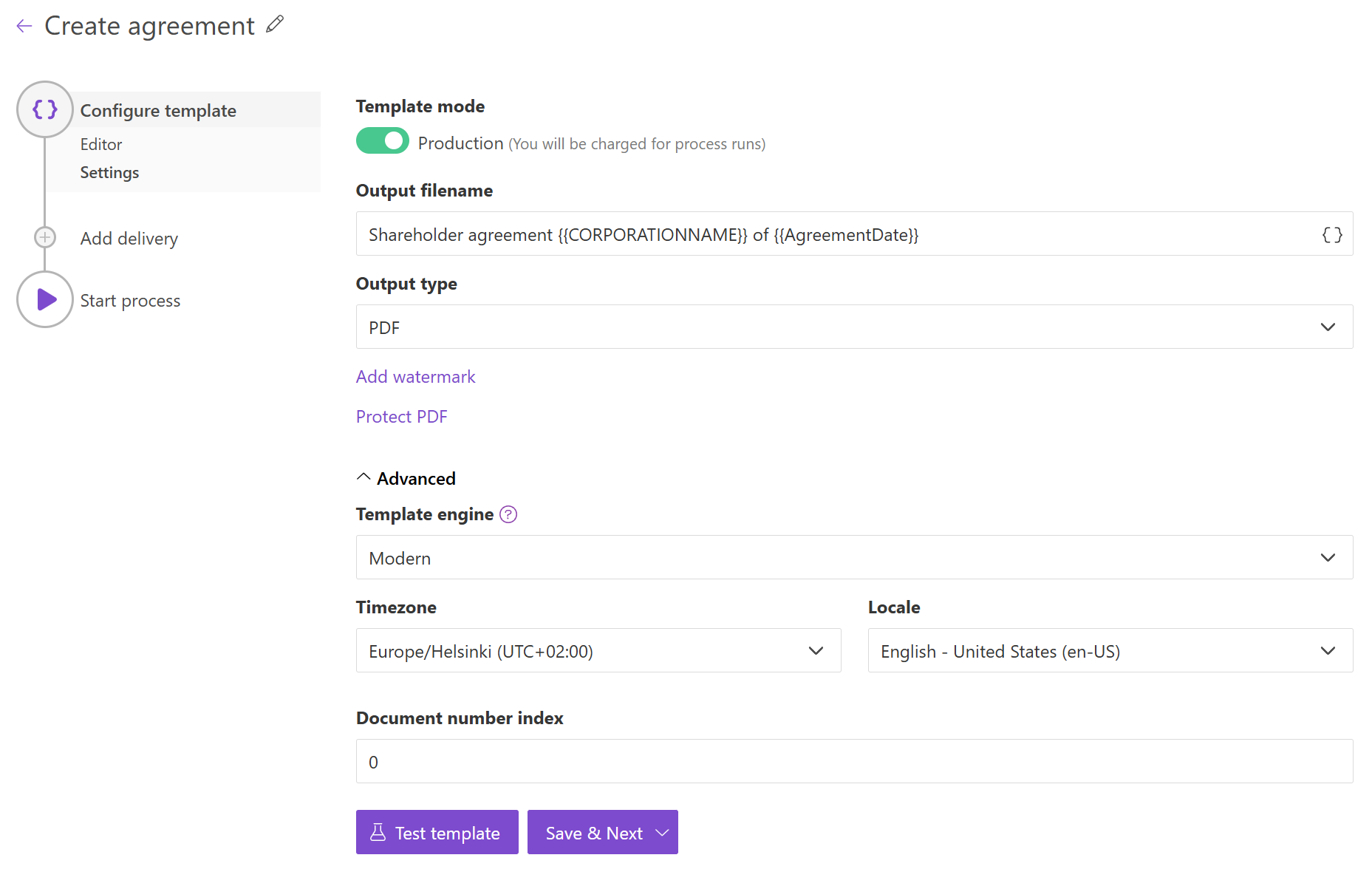
Task: Click the pencil icon to rename agreement
Action: 274,24
